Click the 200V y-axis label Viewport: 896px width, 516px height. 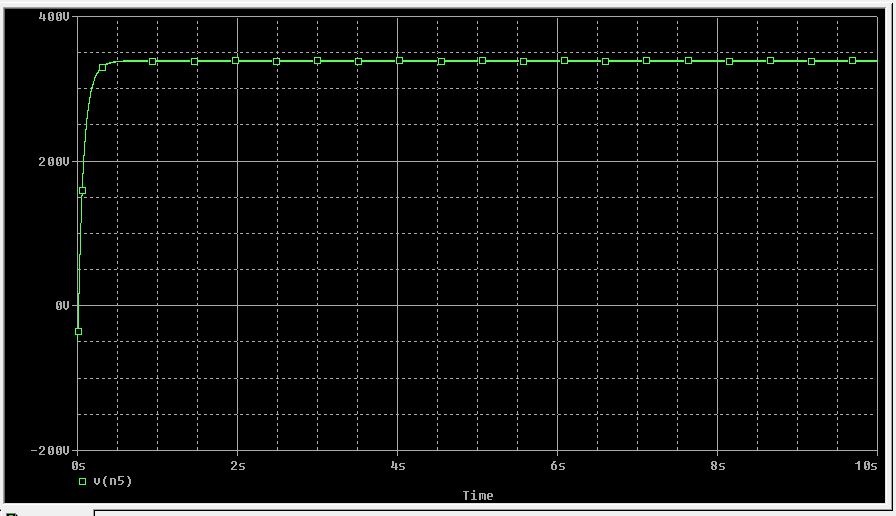(x=56, y=161)
